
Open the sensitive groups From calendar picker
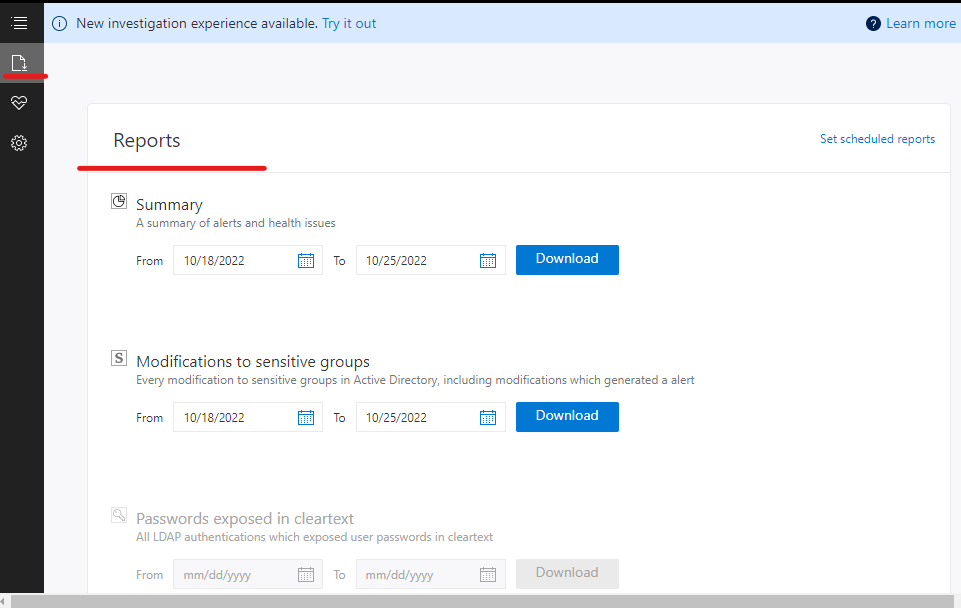(306, 417)
